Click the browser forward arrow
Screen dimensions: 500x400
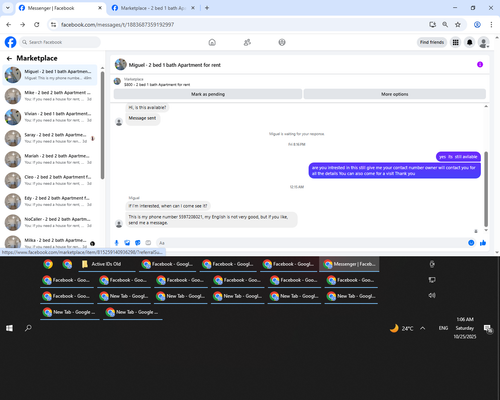coord(22,25)
